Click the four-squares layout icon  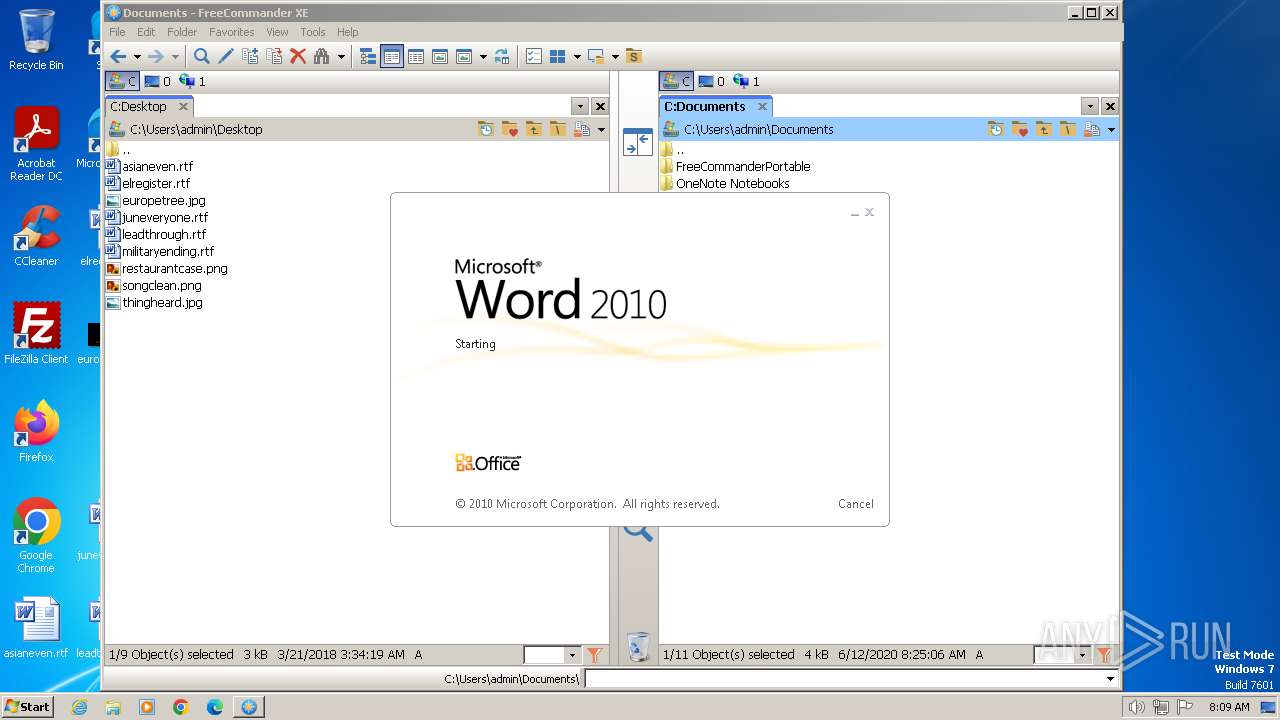point(558,57)
